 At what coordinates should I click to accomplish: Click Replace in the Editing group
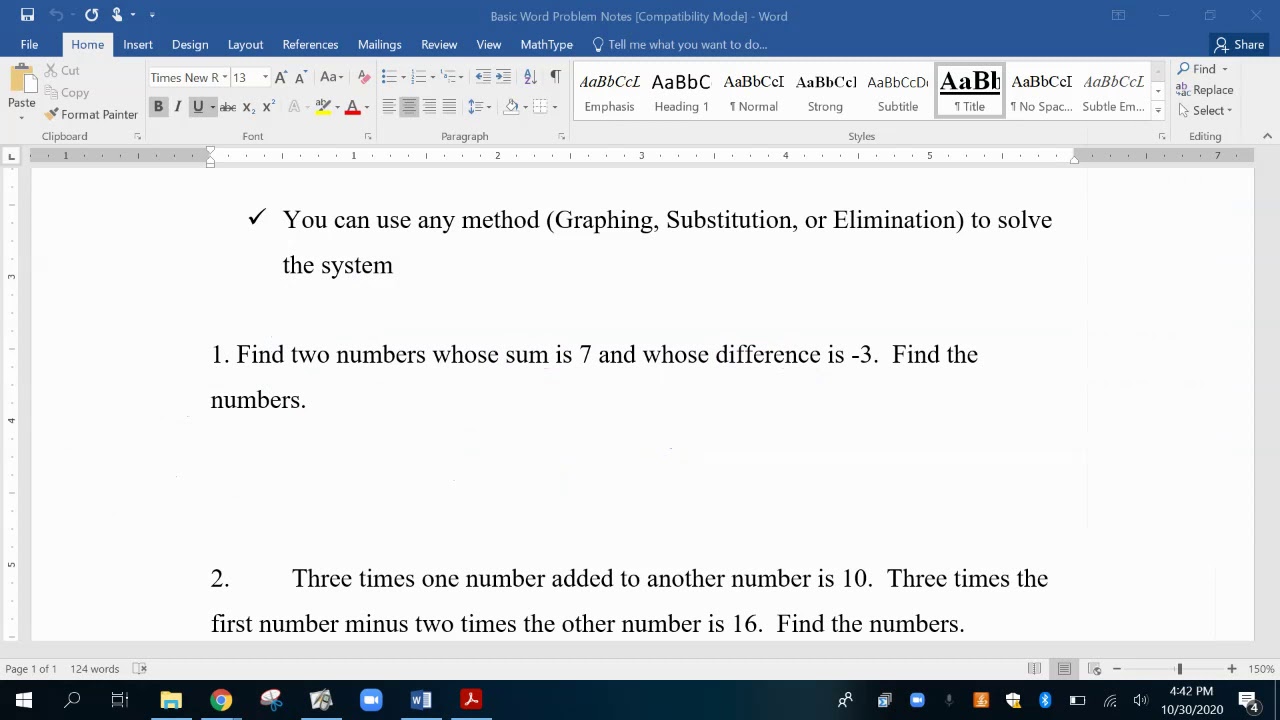click(1205, 90)
